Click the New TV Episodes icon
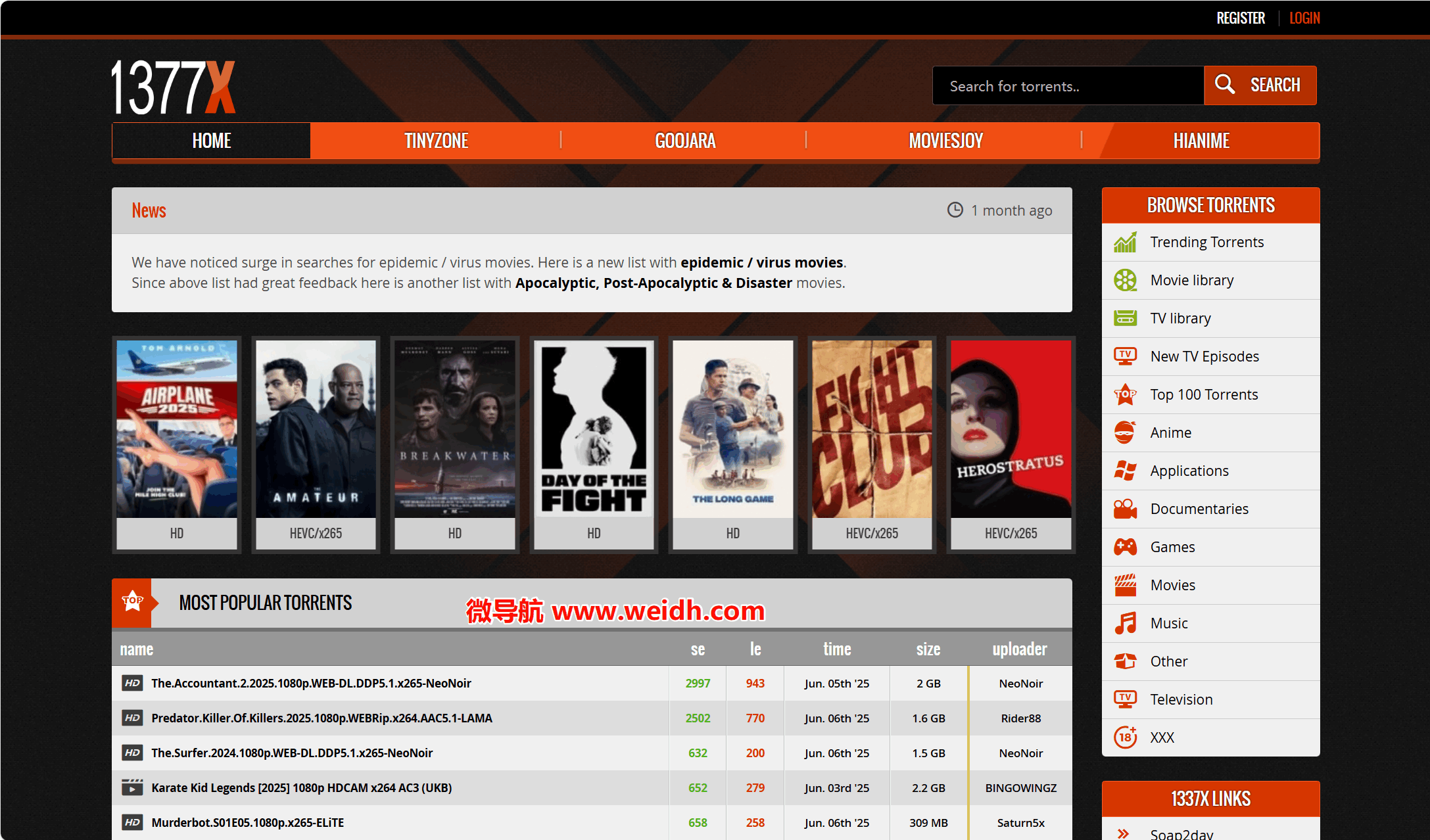The height and width of the screenshot is (840, 1430). (1125, 357)
